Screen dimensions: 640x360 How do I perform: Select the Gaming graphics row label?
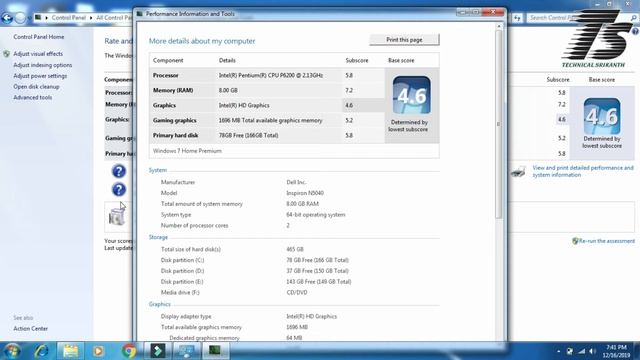click(175, 120)
